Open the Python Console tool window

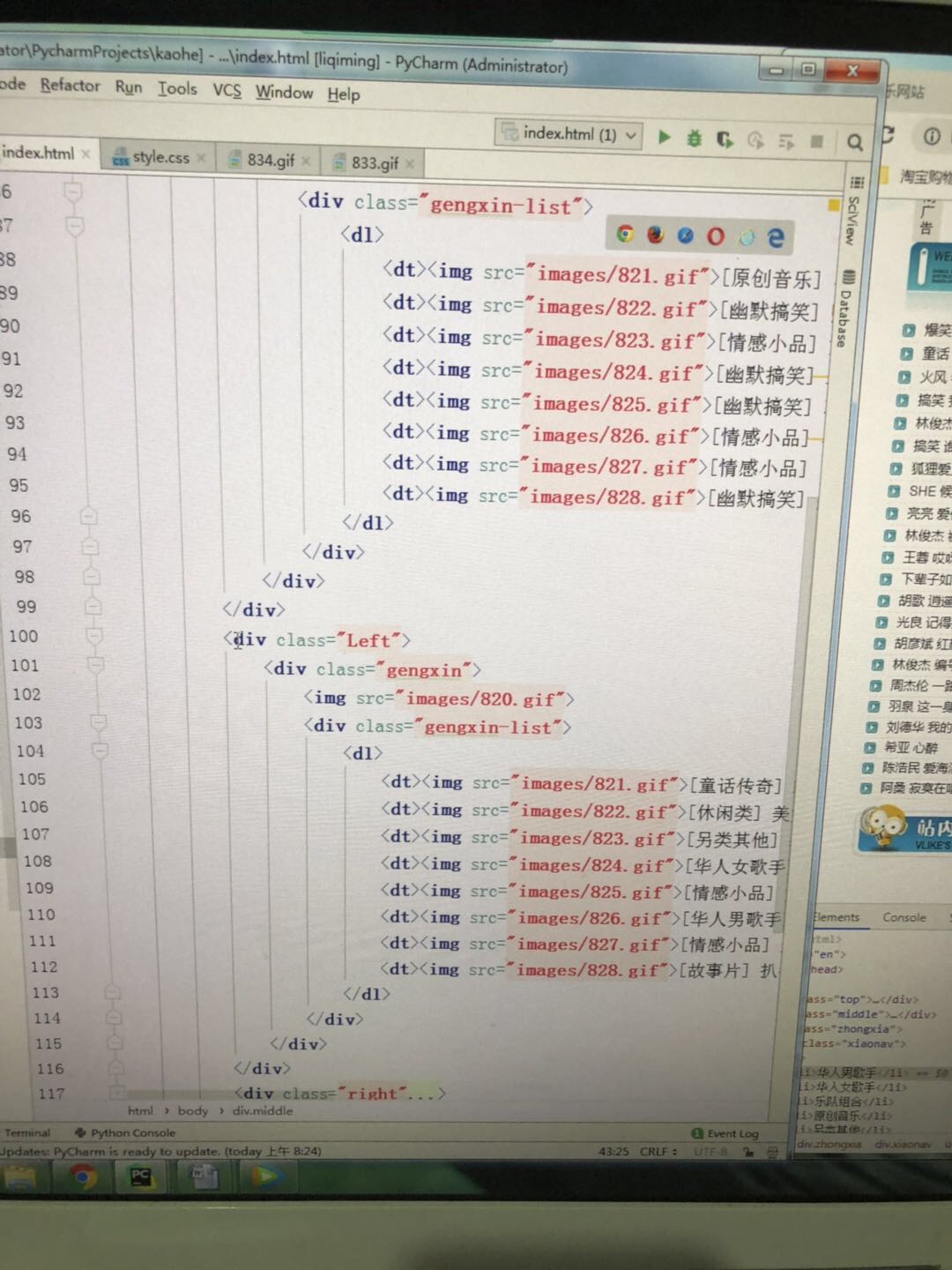click(125, 1132)
